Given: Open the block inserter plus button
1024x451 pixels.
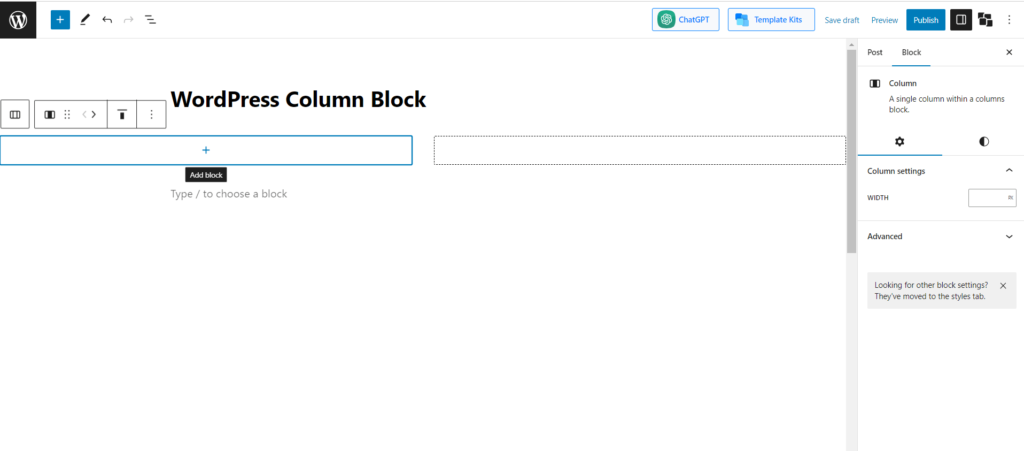Looking at the screenshot, I should [60, 19].
